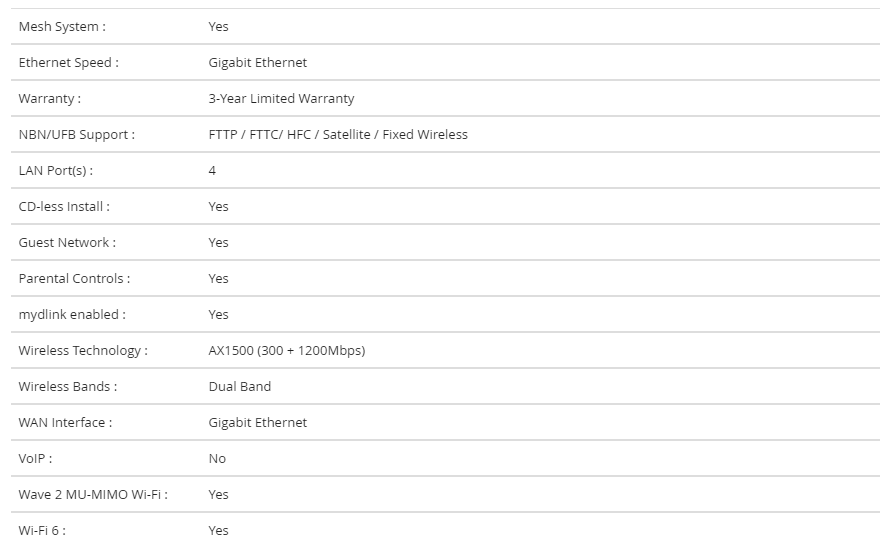Select the "FTTP / FTTC/ HFC / Satellite" value
Screen dimensions: 880x560
338,135
